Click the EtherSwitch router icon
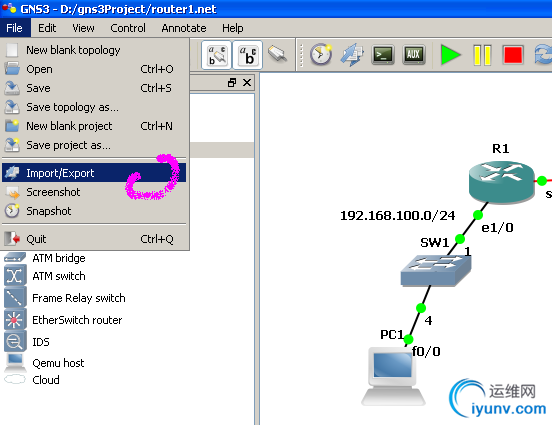 (x=15, y=319)
